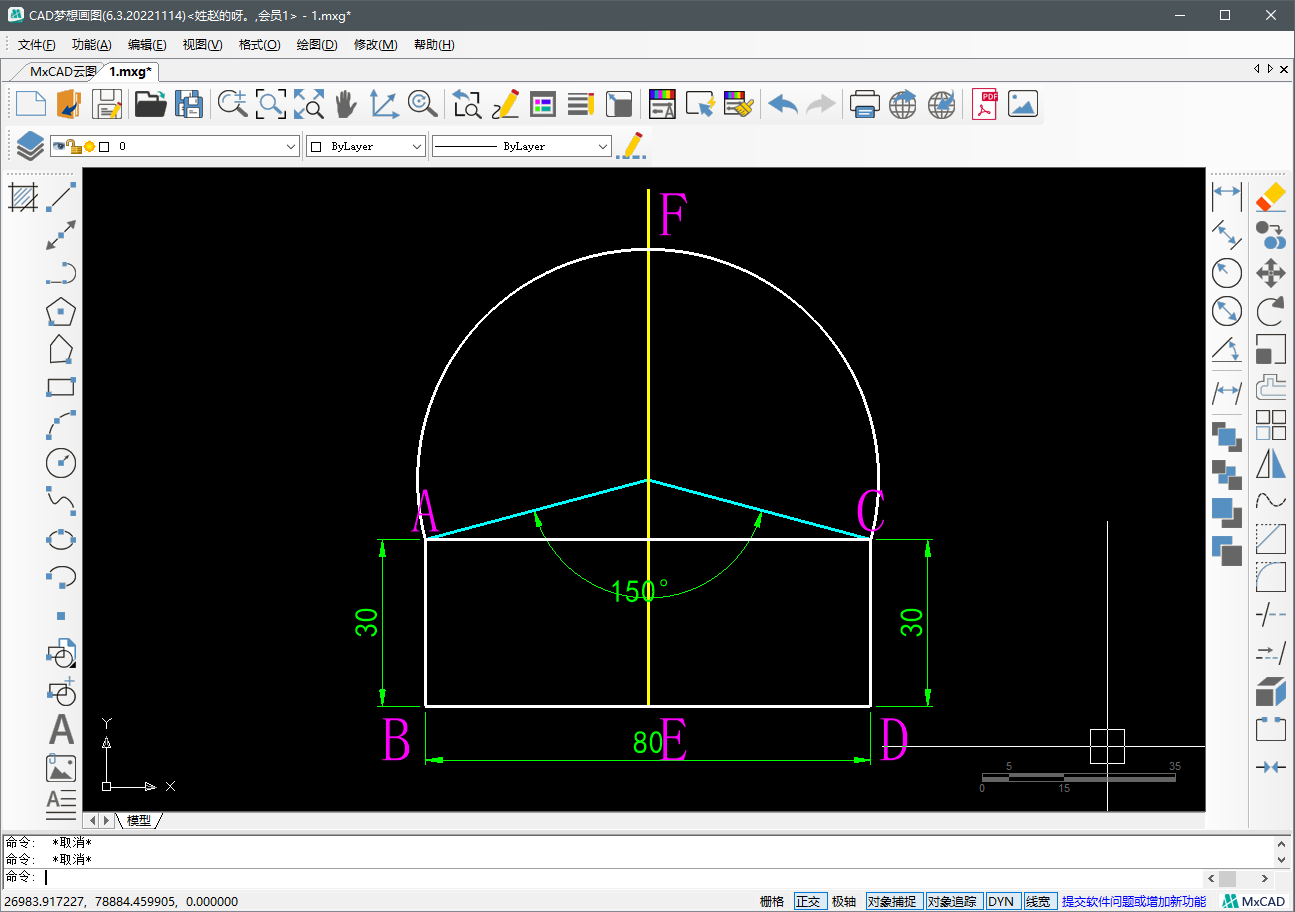Click the Redo arrow
This screenshot has height=912, width=1295.
(820, 104)
